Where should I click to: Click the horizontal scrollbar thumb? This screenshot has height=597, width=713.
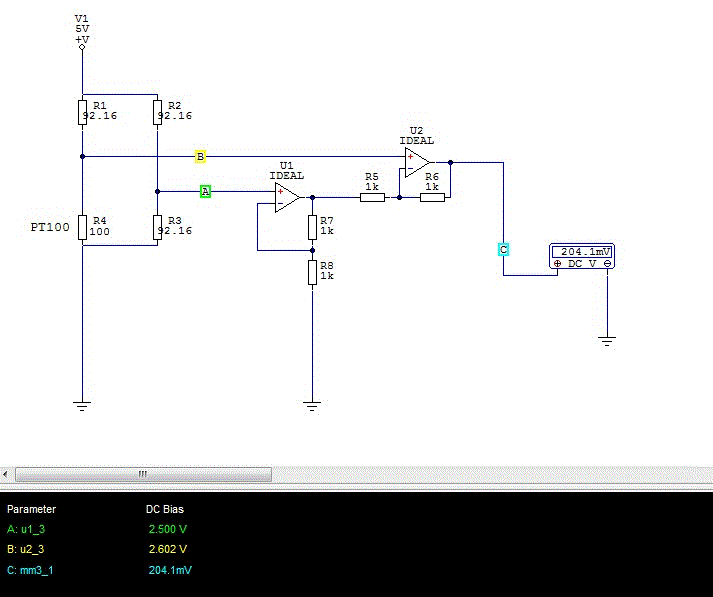(143, 474)
